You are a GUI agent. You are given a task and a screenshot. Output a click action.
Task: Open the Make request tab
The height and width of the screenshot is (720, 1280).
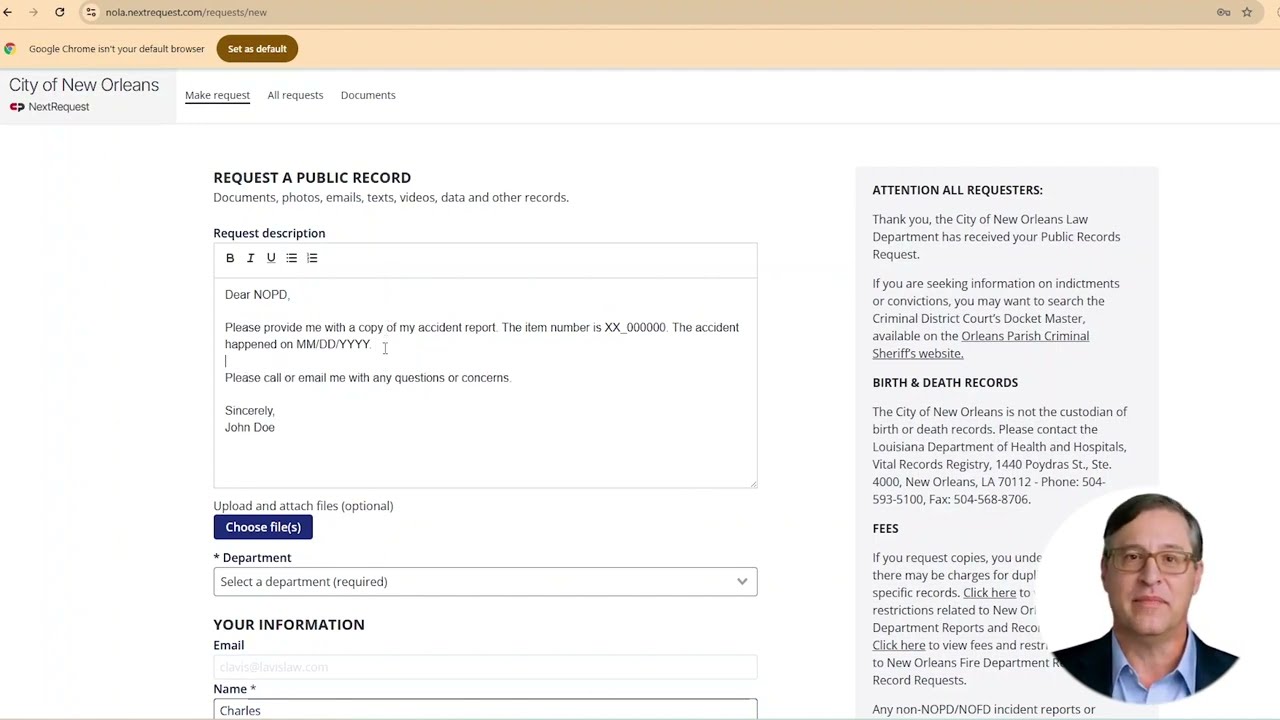(217, 95)
